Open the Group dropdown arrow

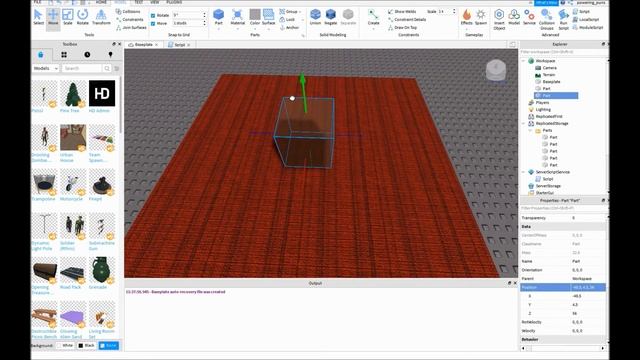pos(300,11)
